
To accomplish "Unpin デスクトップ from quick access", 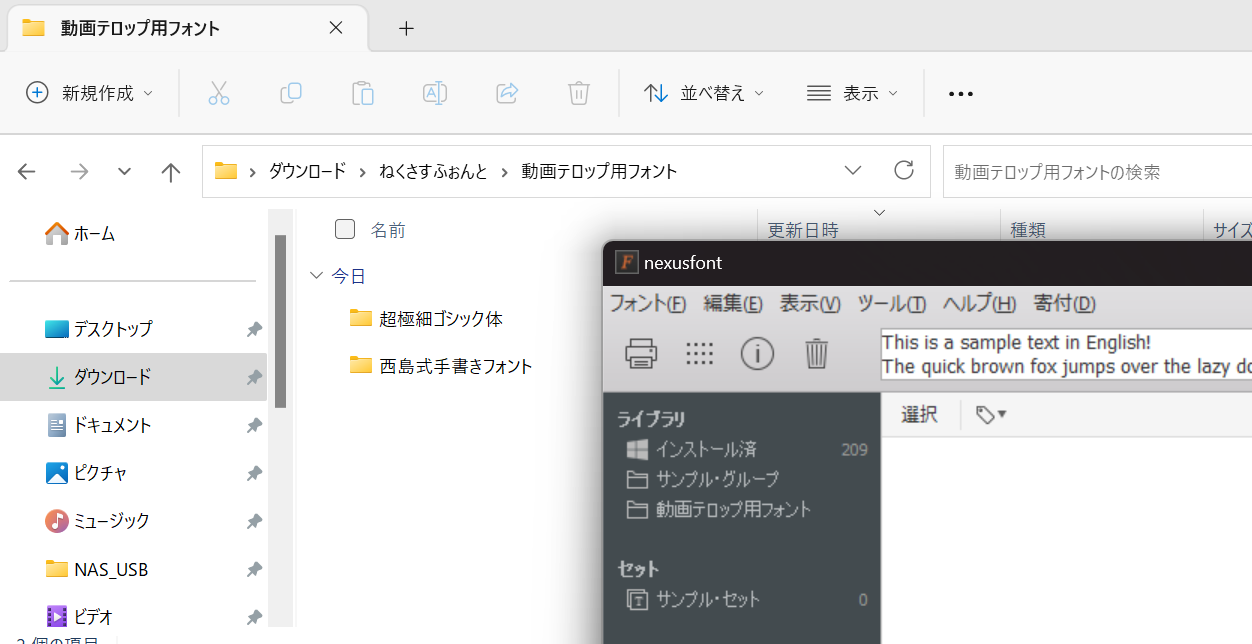I will [253, 328].
